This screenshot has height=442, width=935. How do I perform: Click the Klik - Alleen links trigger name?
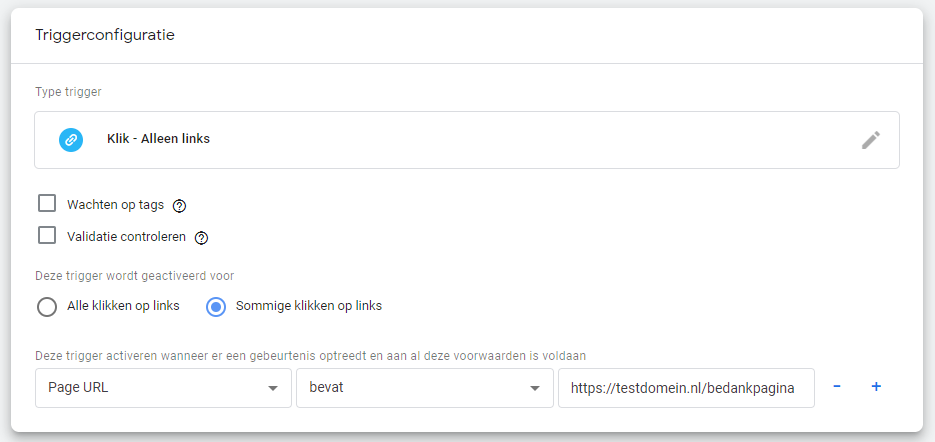coord(158,140)
